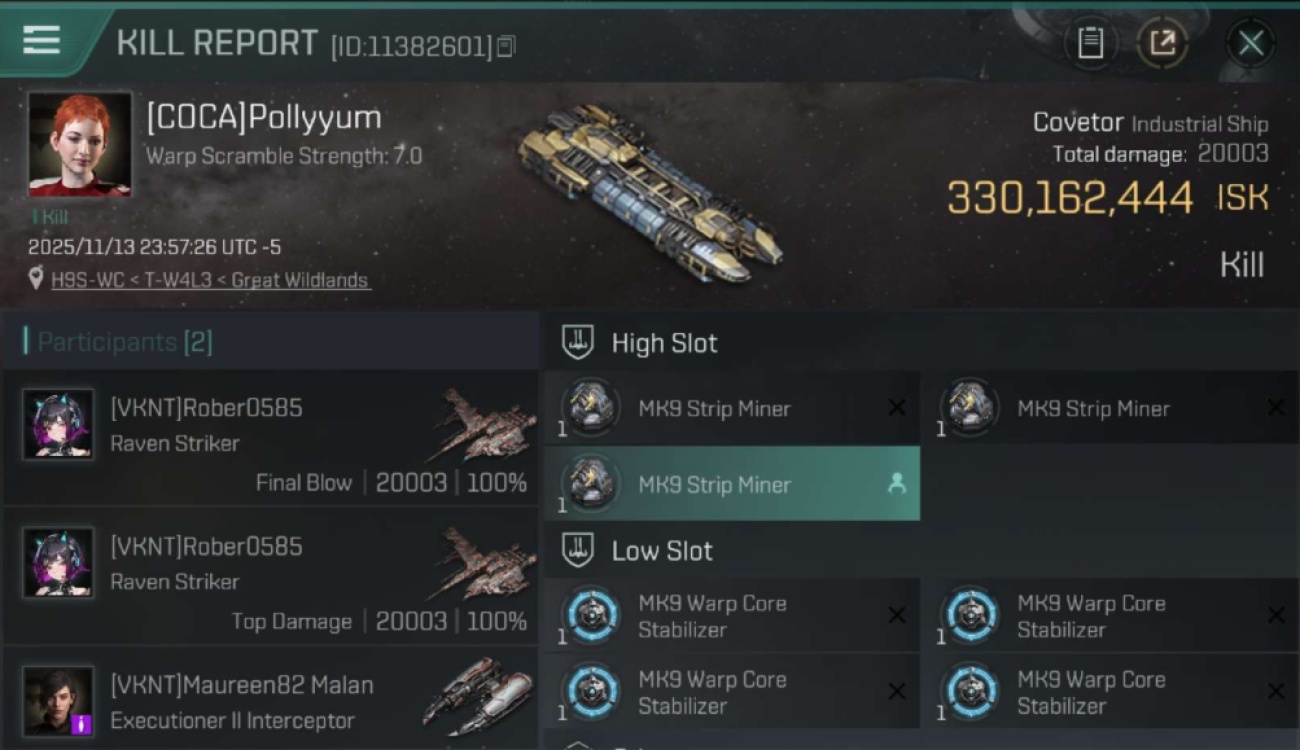Open Rober0585 Top Damage participant entry

click(x=271, y=575)
